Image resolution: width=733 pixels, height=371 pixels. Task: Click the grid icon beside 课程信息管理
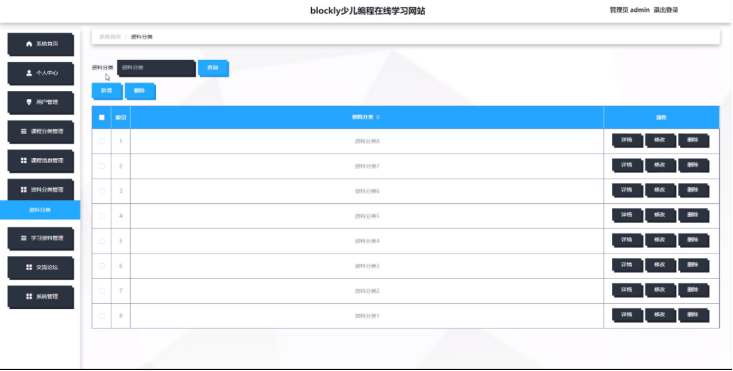coord(24,160)
